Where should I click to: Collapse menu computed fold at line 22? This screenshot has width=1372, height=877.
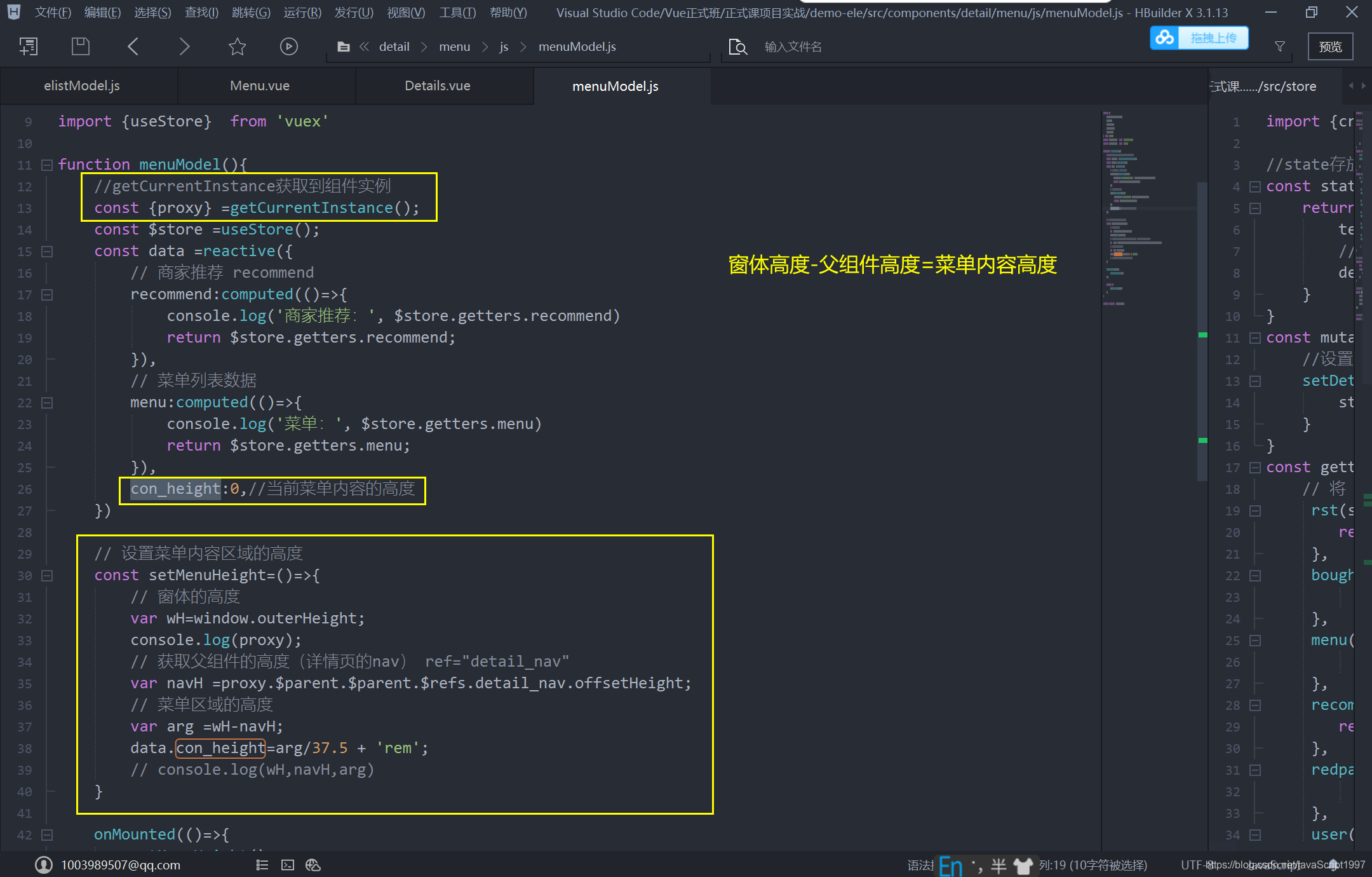click(46, 403)
